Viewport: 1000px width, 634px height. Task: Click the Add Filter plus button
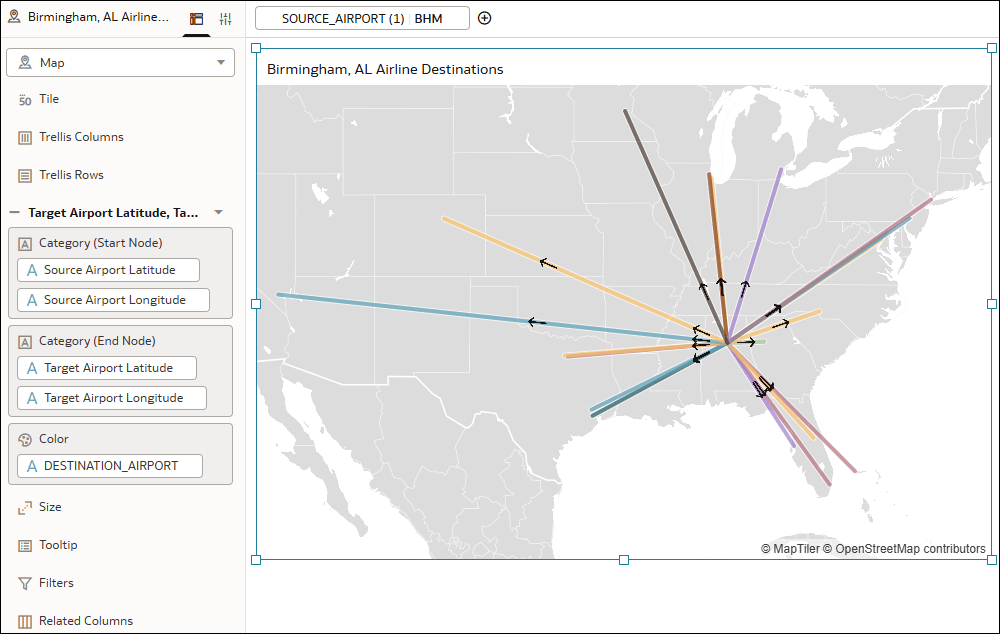pyautogui.click(x=484, y=17)
